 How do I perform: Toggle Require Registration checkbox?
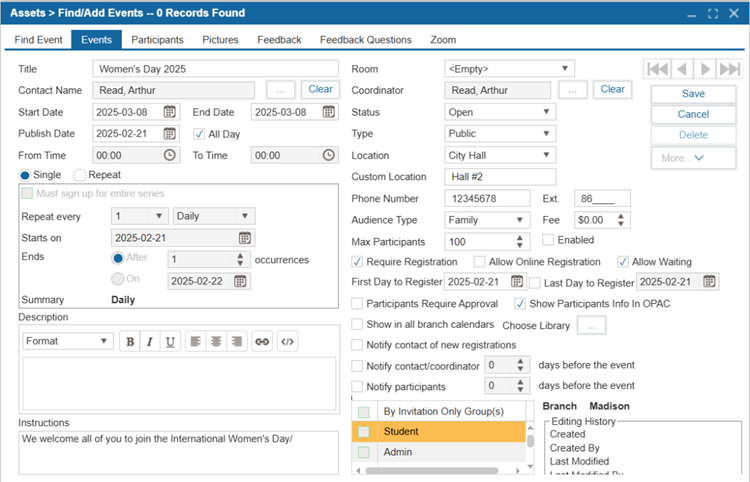(357, 262)
